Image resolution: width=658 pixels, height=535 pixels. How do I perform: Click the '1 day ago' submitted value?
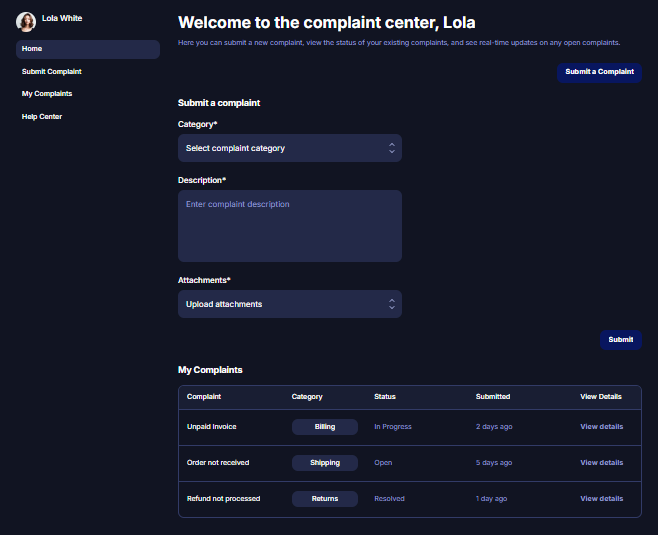(491, 499)
